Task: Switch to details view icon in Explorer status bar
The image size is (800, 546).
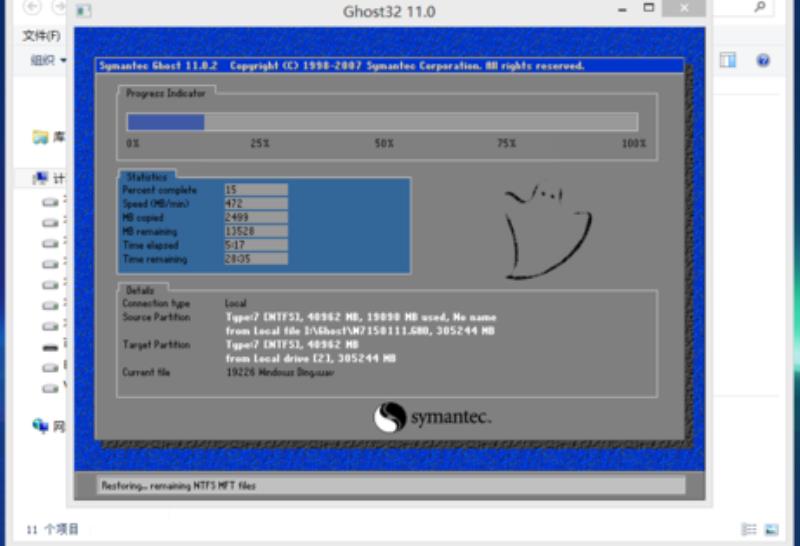Action: pyautogui.click(x=748, y=530)
